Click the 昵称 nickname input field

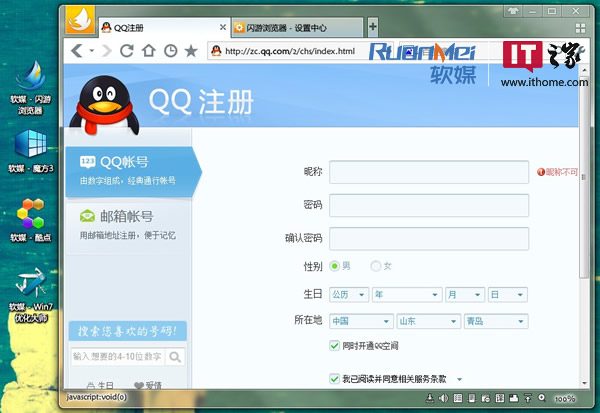(x=429, y=172)
